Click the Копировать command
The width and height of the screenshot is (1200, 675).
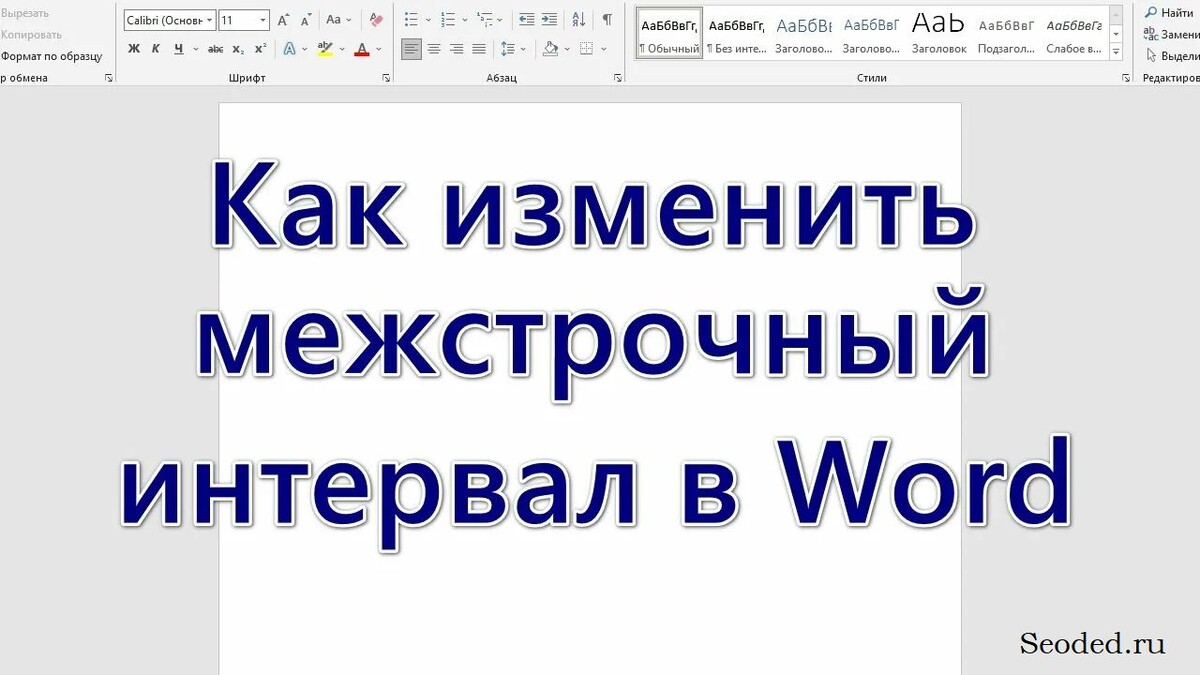[31, 34]
